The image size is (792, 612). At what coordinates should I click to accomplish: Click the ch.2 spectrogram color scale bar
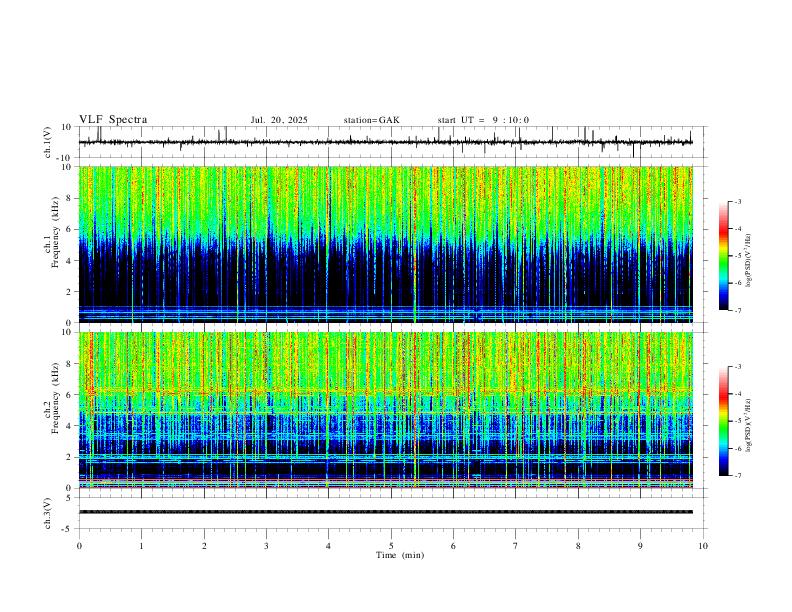click(x=723, y=421)
